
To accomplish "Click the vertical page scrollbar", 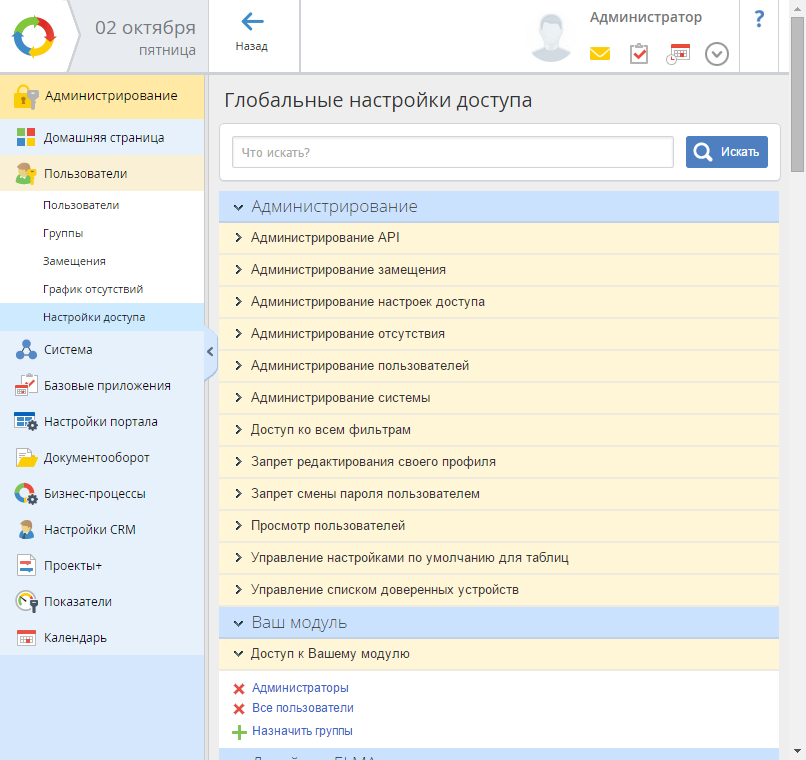I will click(x=797, y=400).
